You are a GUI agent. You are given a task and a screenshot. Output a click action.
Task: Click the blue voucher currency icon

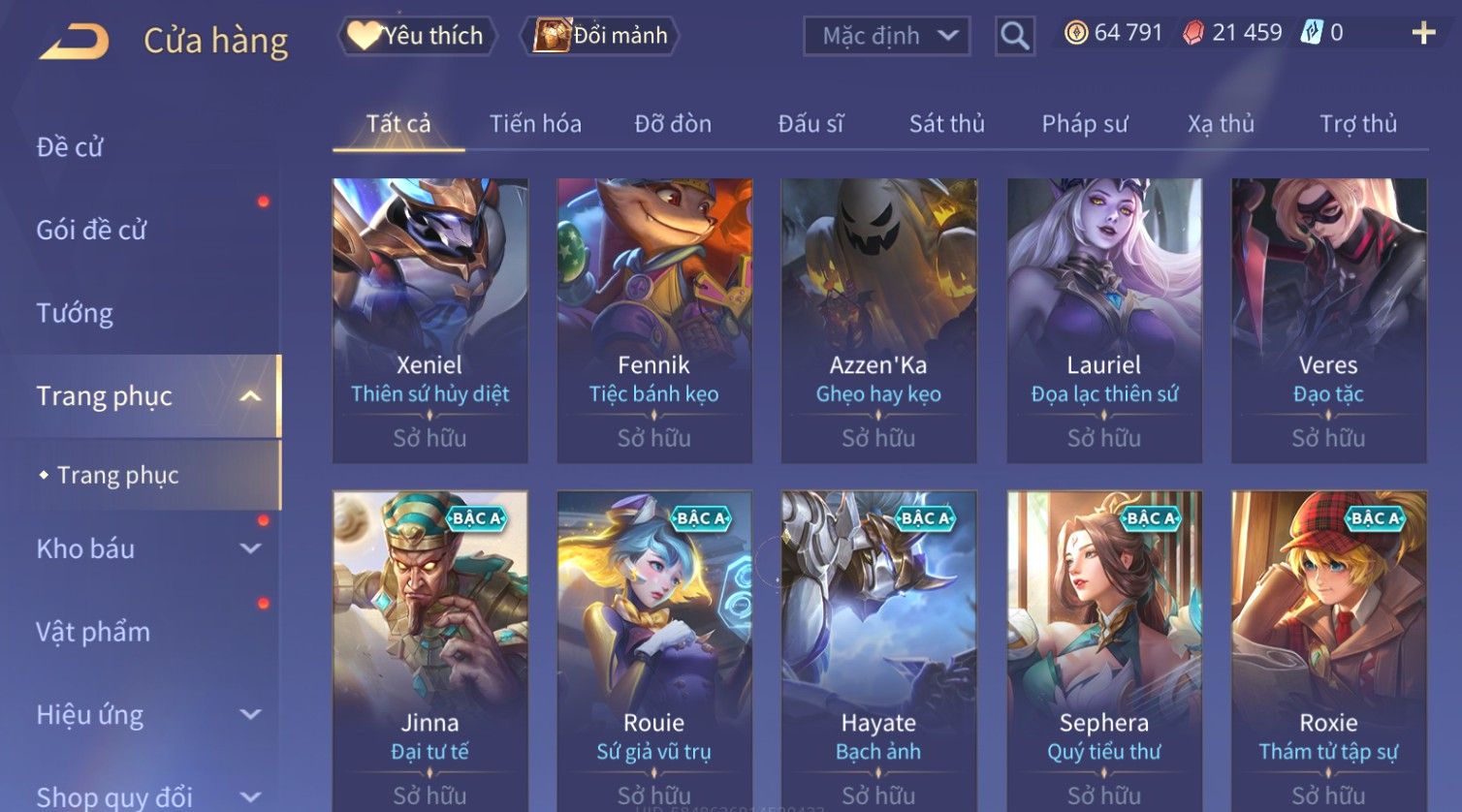coord(1312,33)
